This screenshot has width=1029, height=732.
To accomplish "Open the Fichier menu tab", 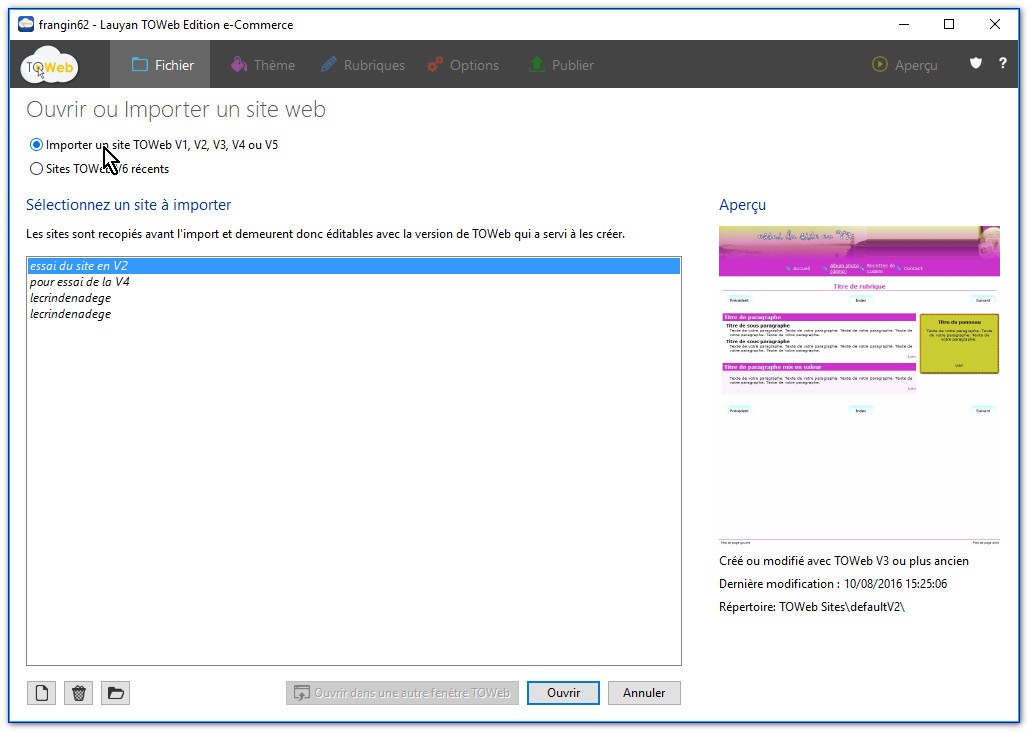I will (x=163, y=65).
